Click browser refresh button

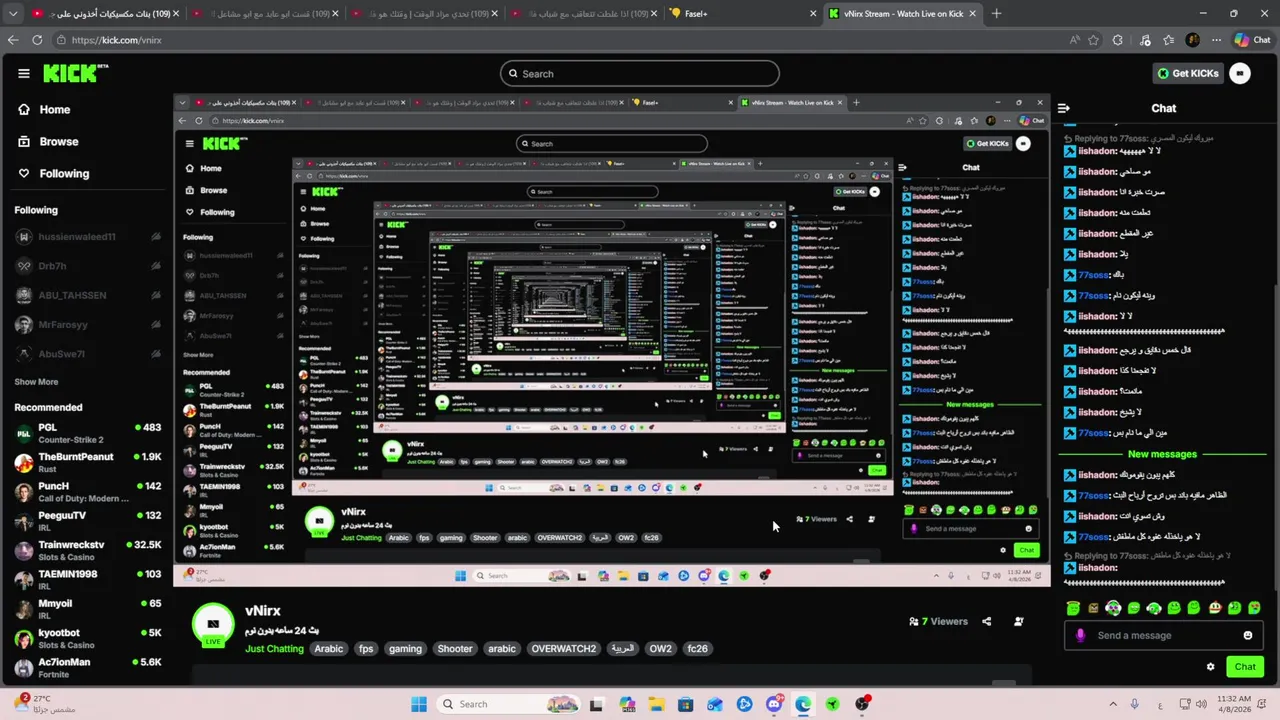[37, 40]
